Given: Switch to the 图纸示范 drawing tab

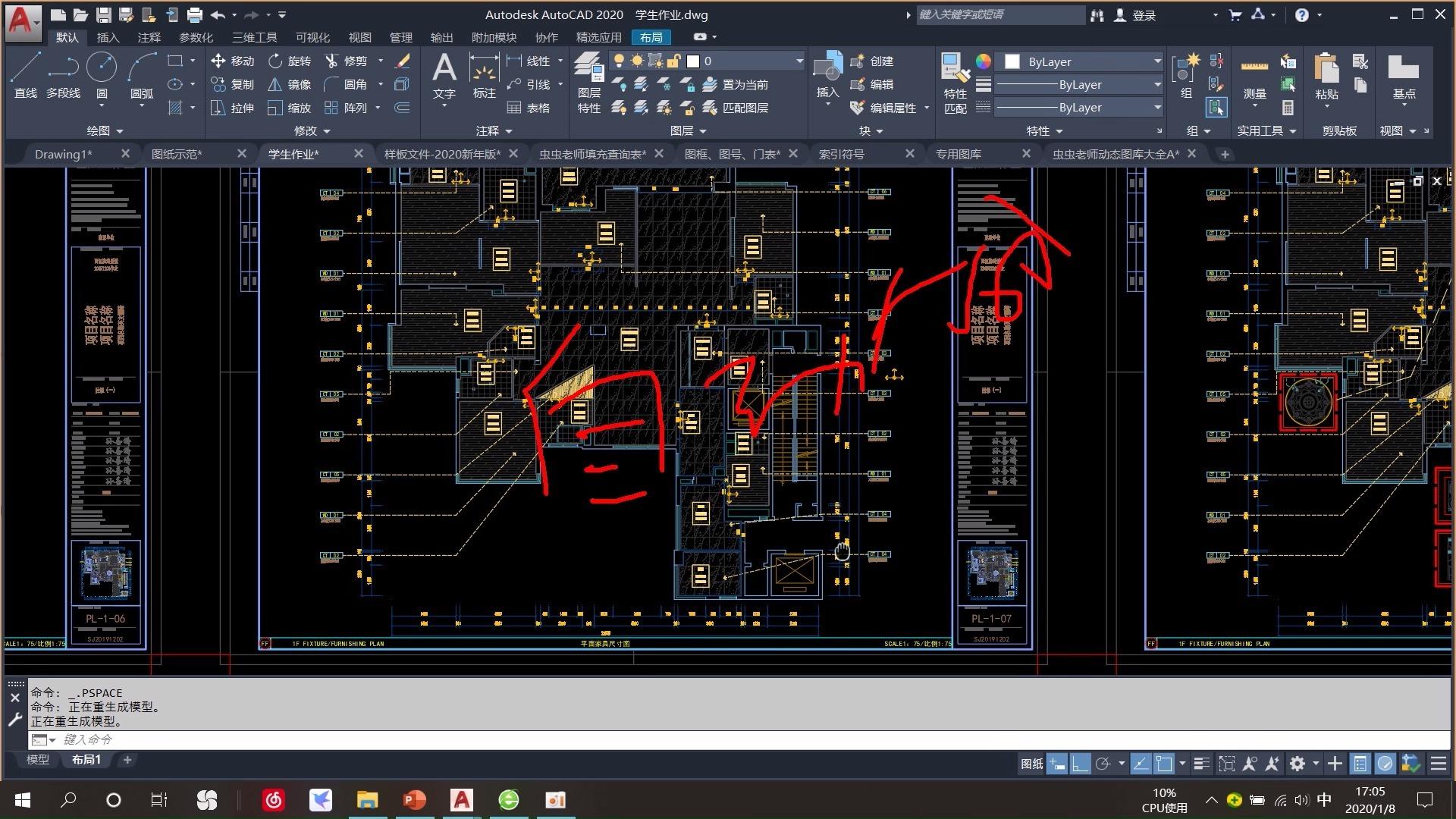Looking at the screenshot, I should (177, 154).
